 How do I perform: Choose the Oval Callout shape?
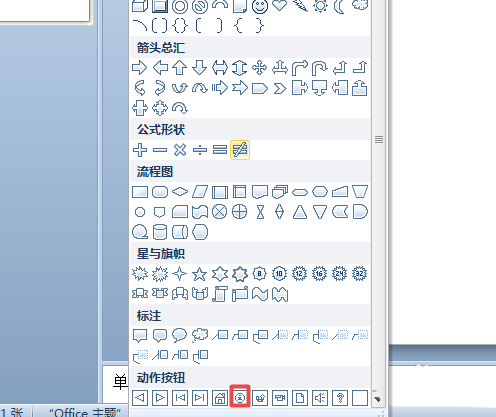click(x=180, y=336)
